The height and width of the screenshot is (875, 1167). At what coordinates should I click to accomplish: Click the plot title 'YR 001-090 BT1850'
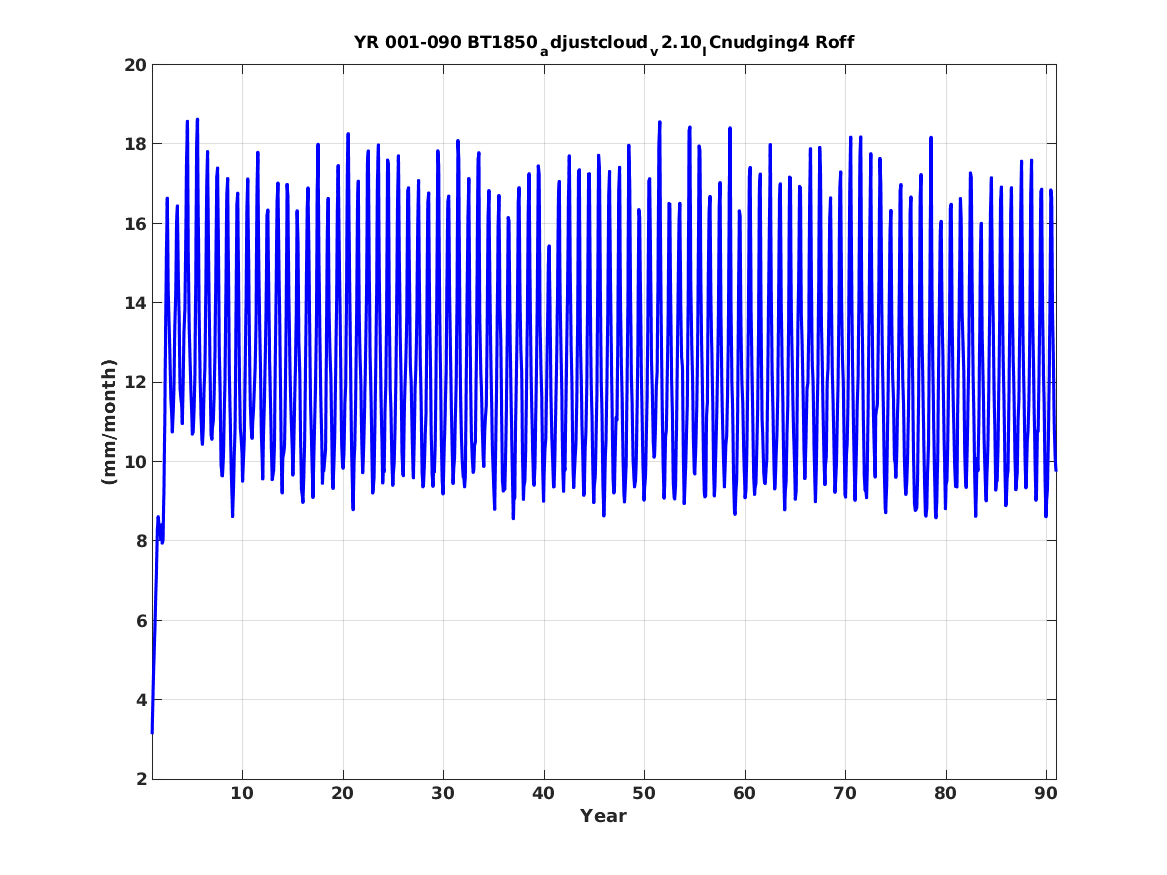[x=604, y=43]
